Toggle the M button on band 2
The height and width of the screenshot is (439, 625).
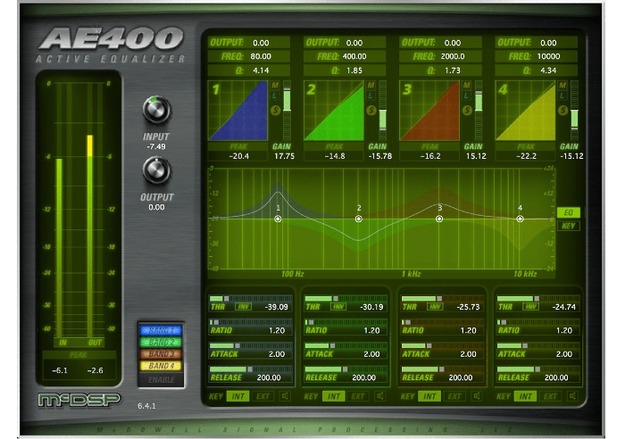tap(371, 85)
